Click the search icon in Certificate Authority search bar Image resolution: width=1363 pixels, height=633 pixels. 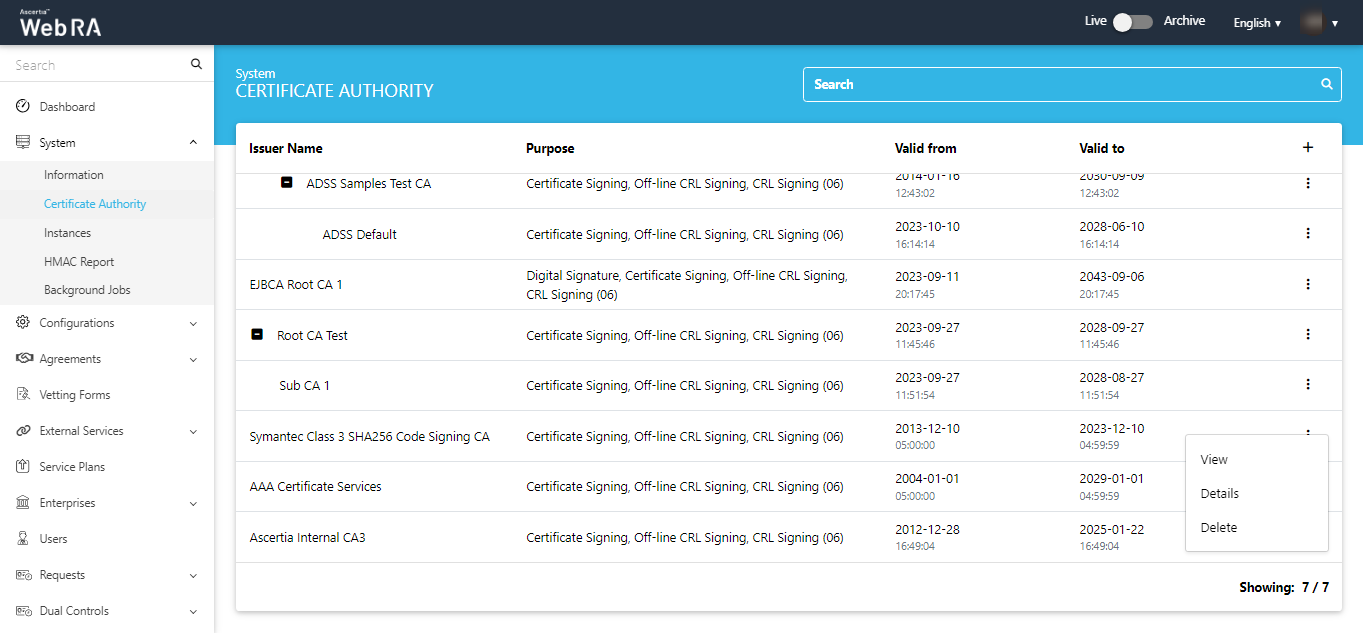click(1327, 84)
